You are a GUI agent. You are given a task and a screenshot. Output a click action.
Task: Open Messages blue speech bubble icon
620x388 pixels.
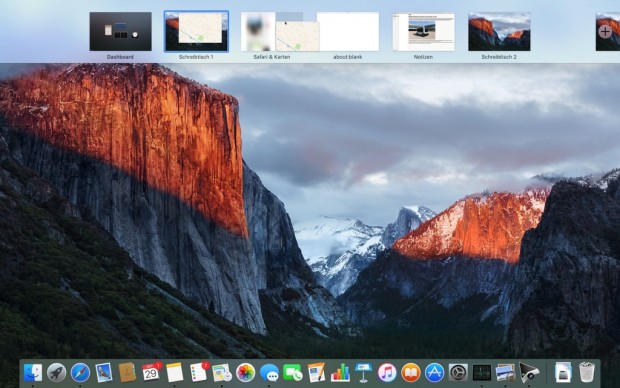pos(269,373)
